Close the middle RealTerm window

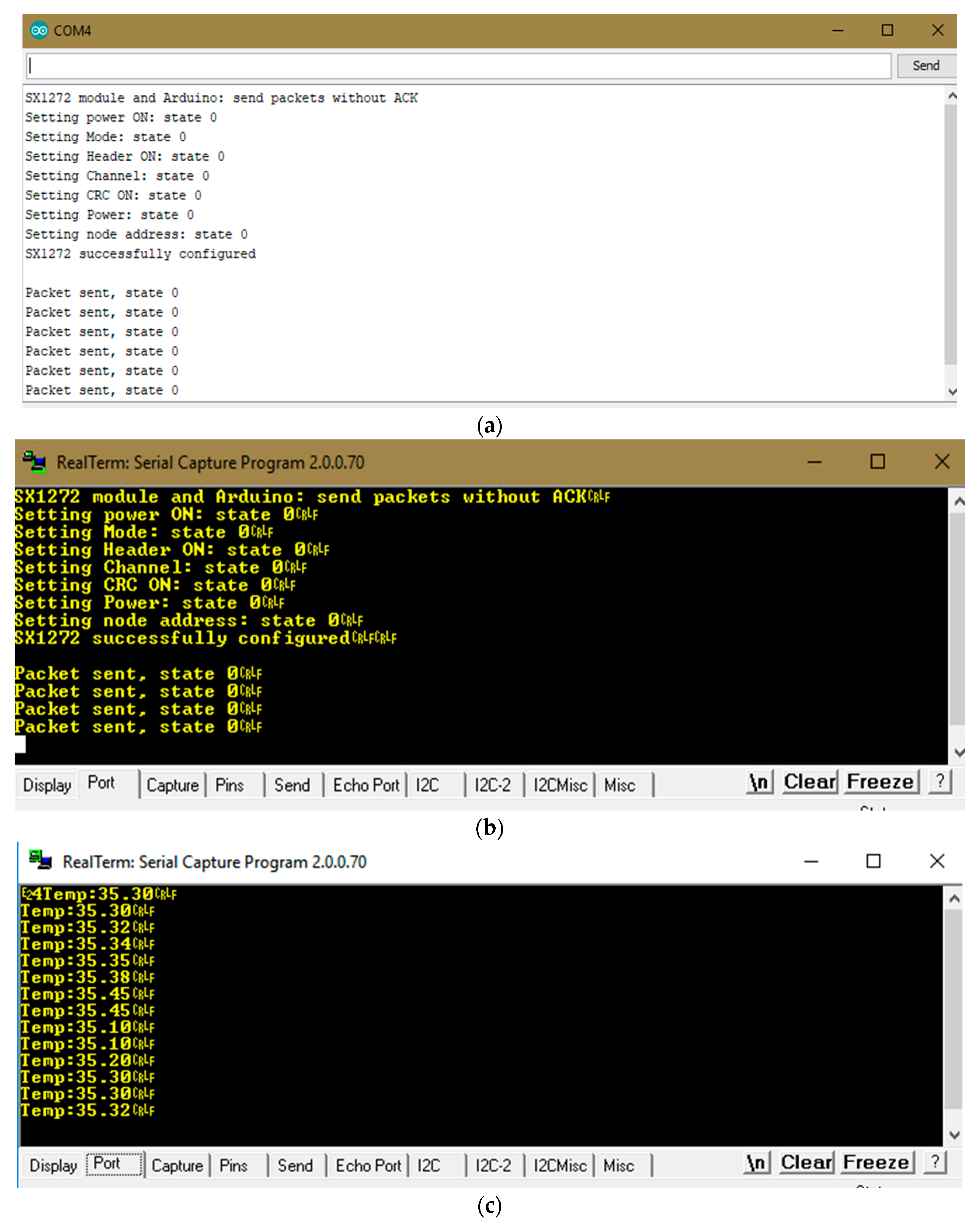pyautogui.click(x=942, y=462)
